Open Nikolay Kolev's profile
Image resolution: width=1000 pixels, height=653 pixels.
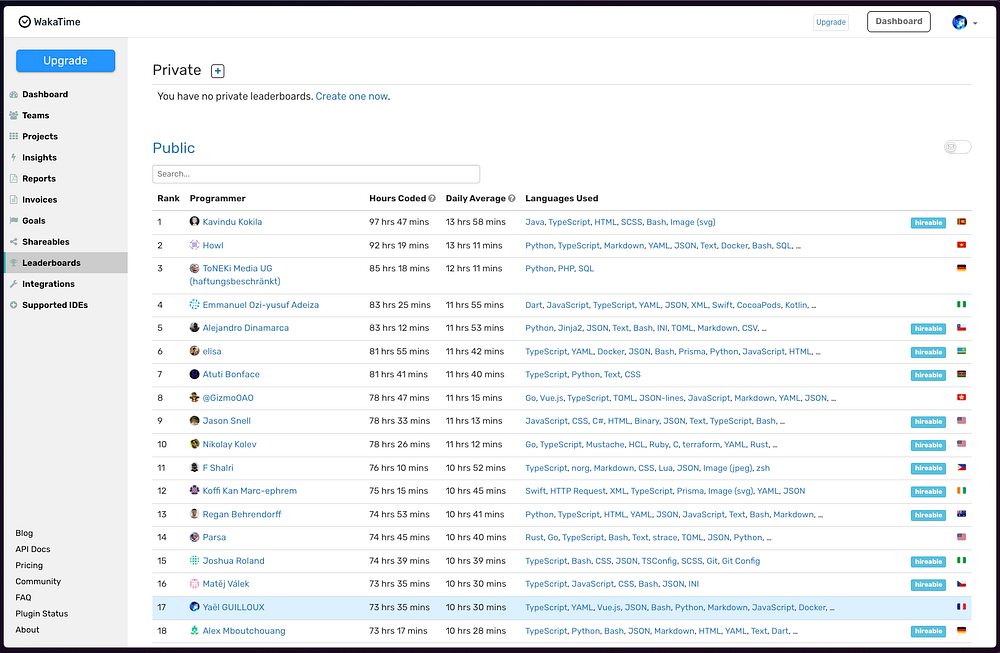coord(230,444)
